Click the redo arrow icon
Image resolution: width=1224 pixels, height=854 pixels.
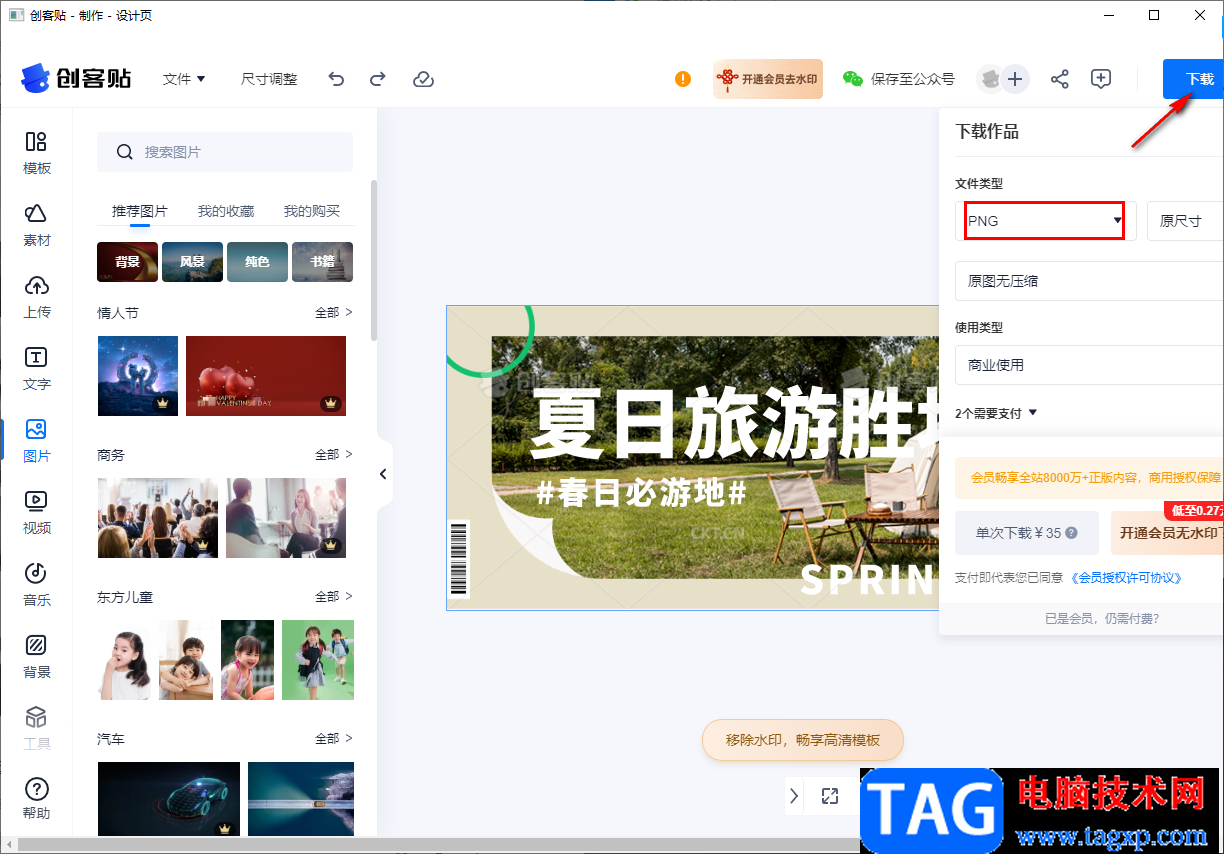(x=378, y=79)
